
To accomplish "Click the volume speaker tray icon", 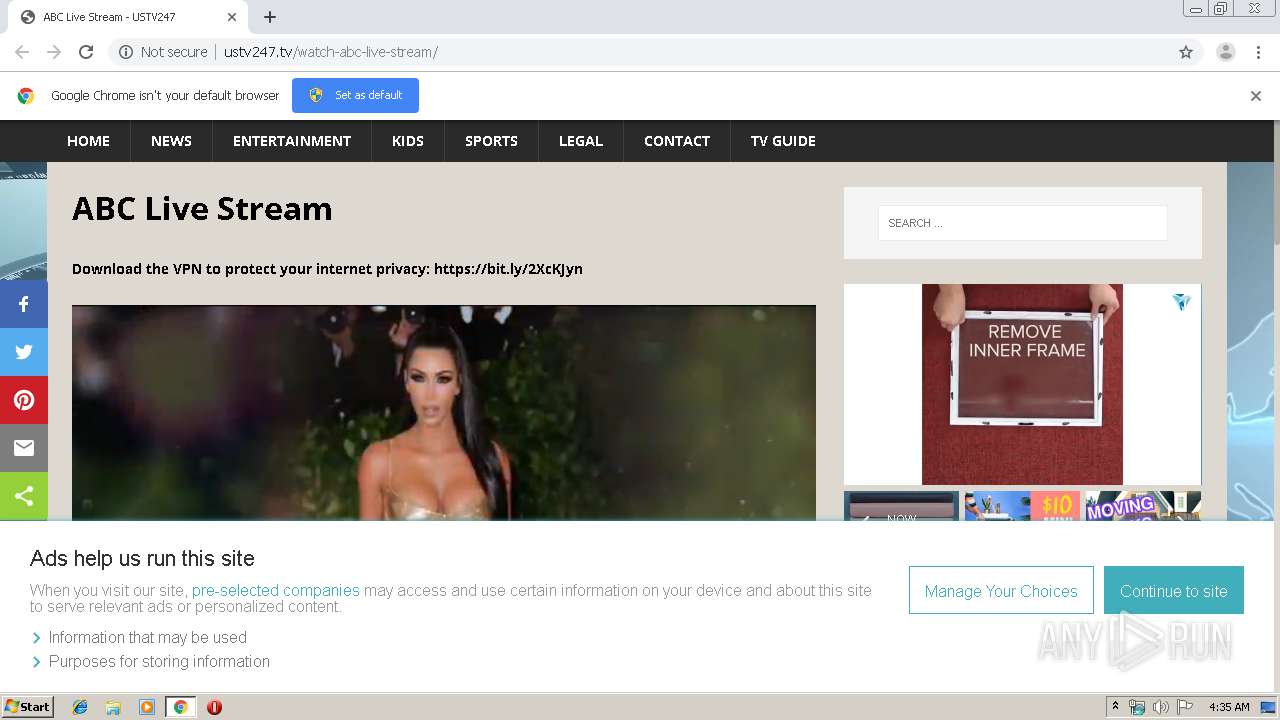I will [x=1161, y=707].
